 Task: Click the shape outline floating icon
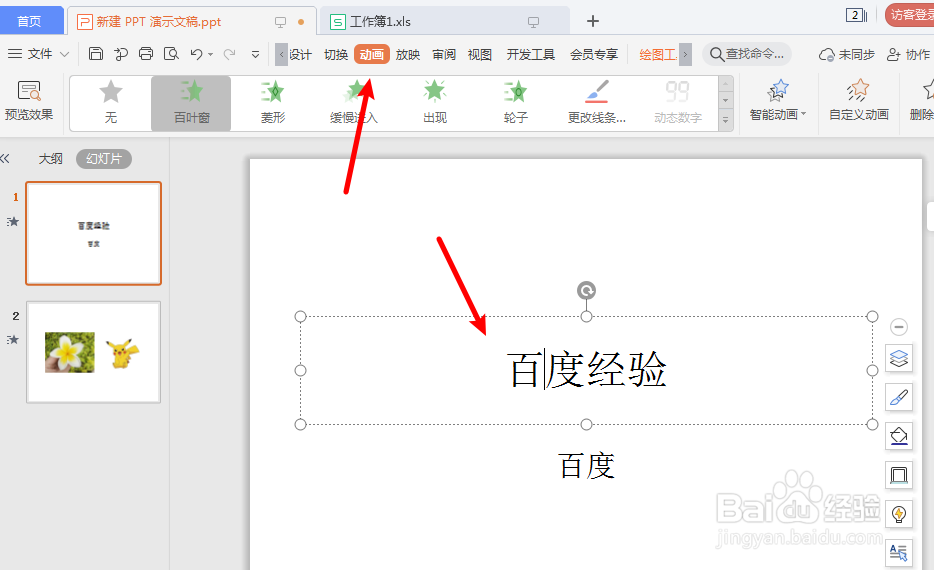pos(899,475)
